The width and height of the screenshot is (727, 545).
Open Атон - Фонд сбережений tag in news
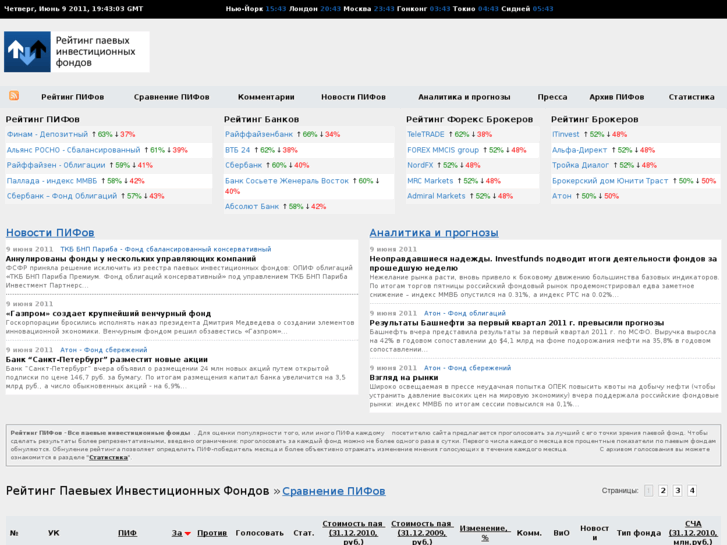[x=103, y=350]
